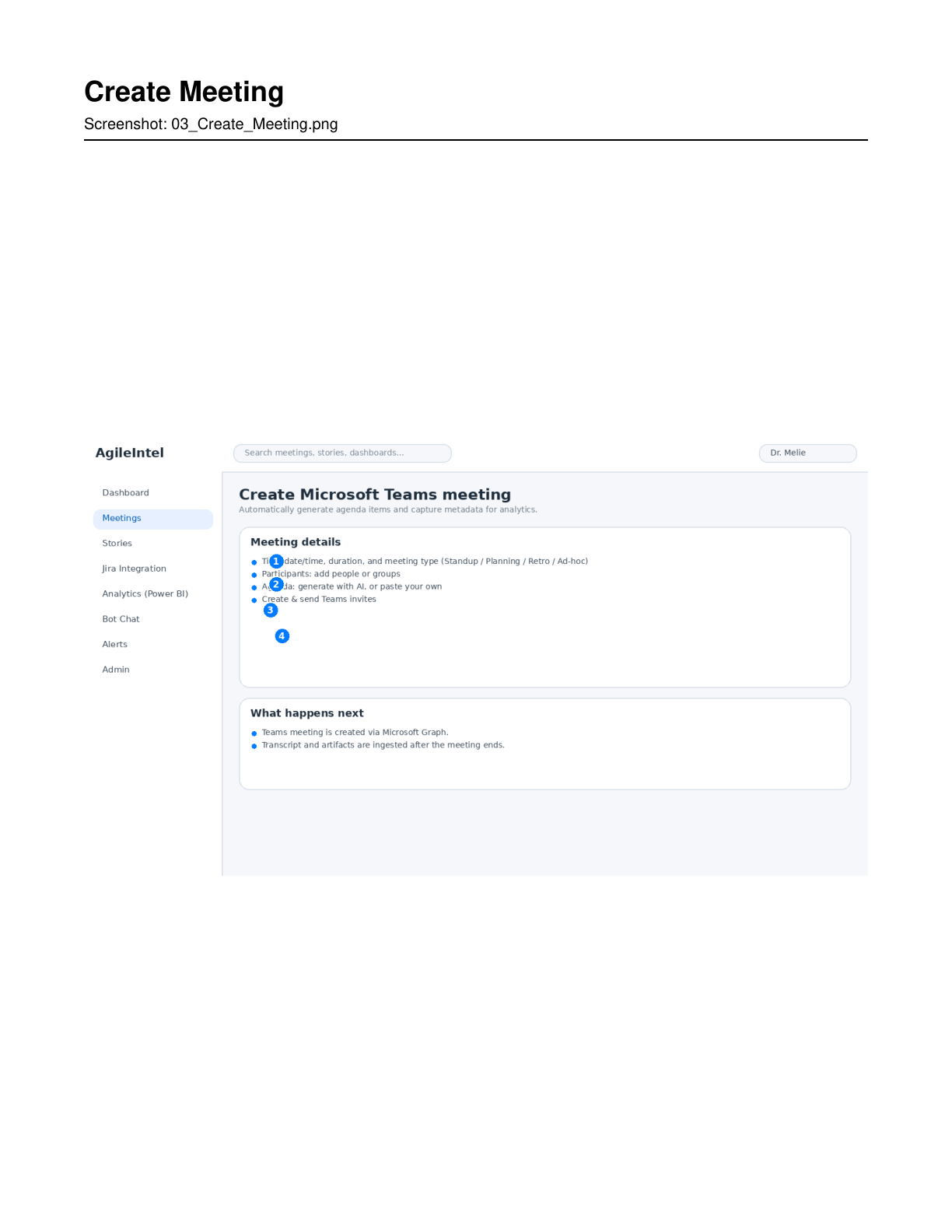Click the AgileIntel logo text
Image resolution: width=952 pixels, height=1232 pixels.
click(x=130, y=453)
